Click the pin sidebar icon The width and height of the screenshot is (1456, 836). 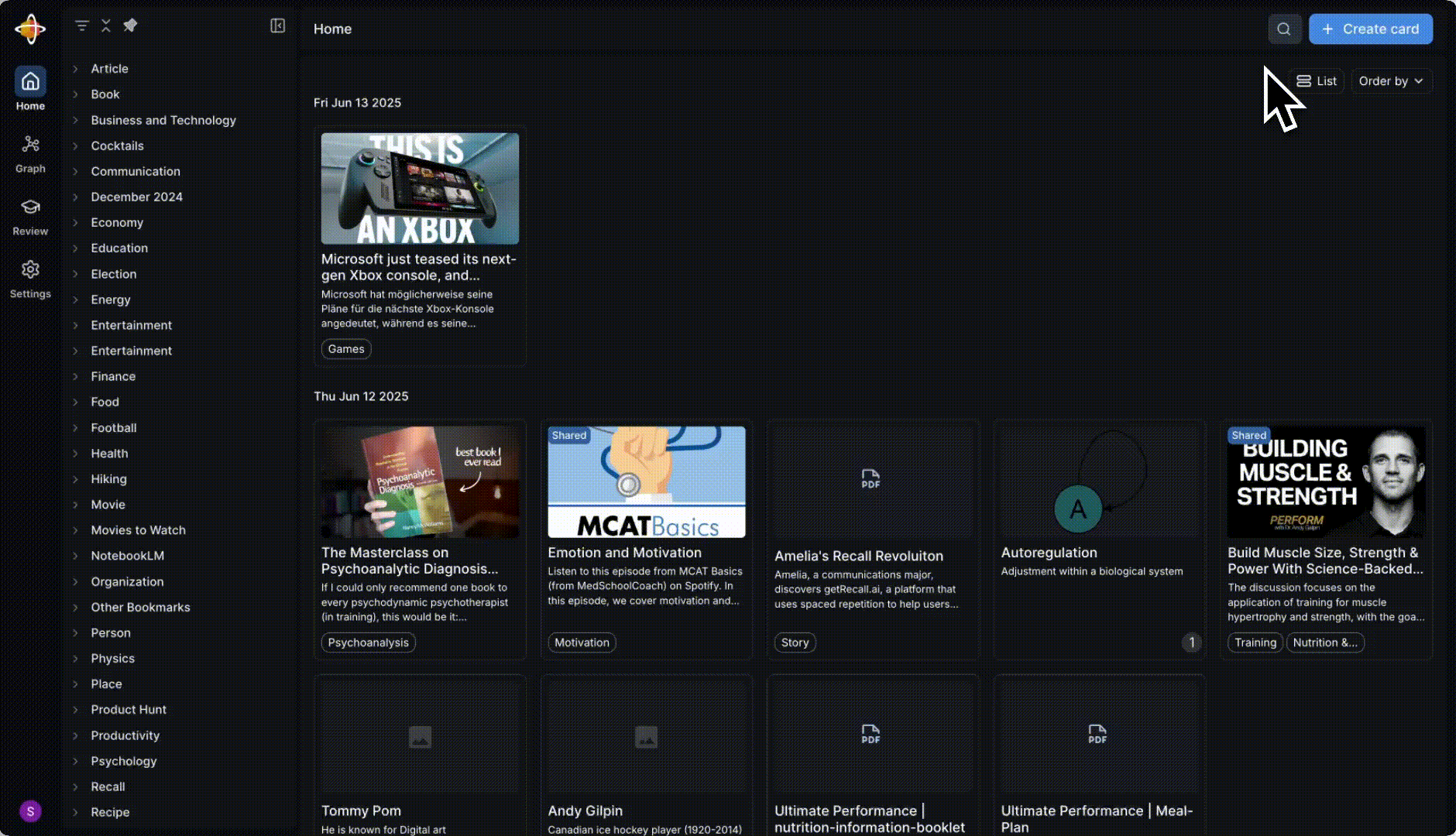130,26
